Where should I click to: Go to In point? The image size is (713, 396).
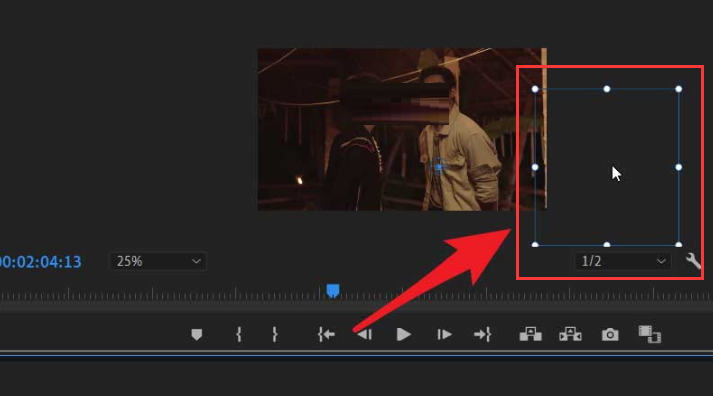click(326, 335)
